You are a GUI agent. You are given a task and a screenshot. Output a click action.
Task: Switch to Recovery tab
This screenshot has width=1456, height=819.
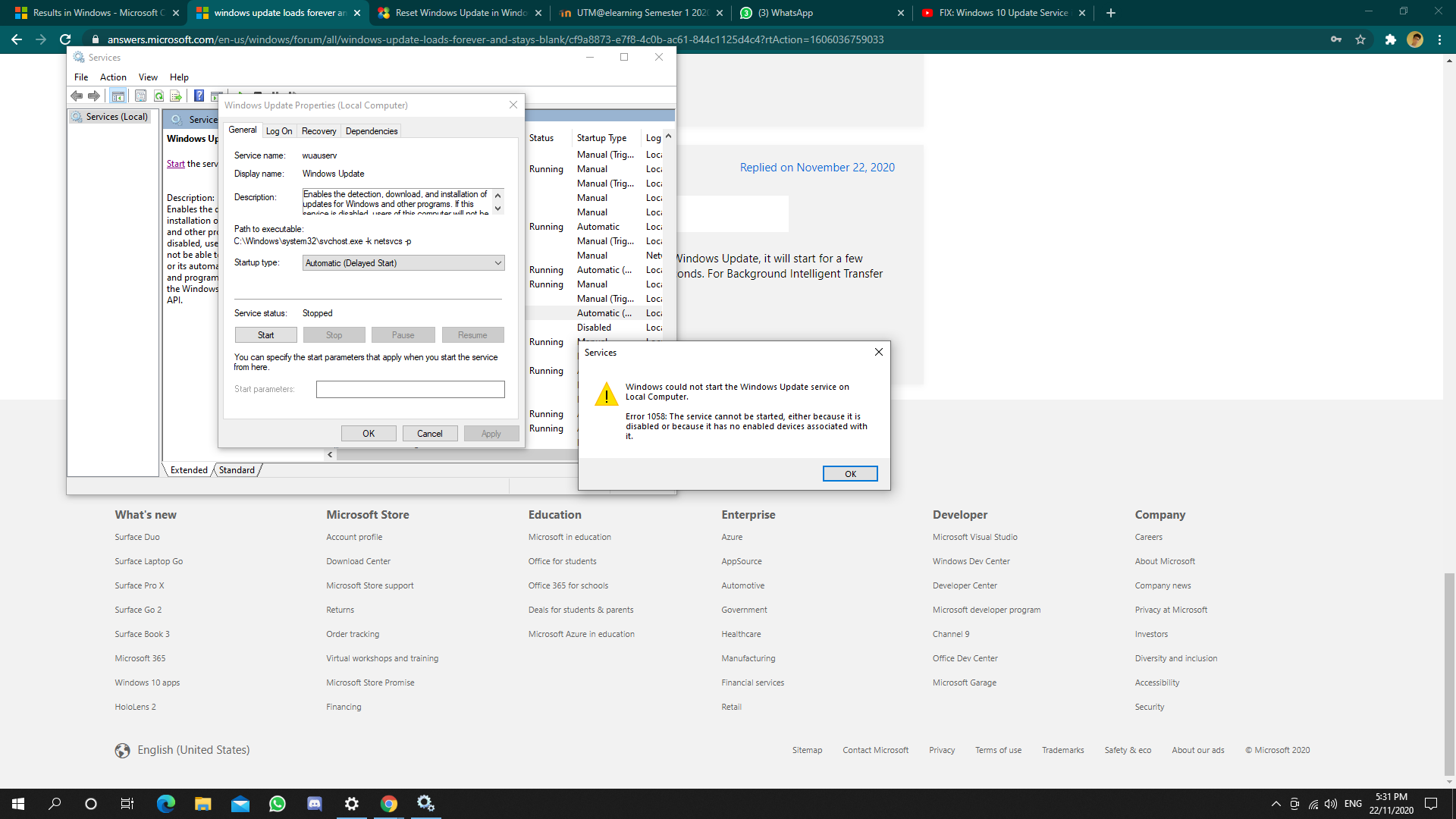[x=318, y=131]
